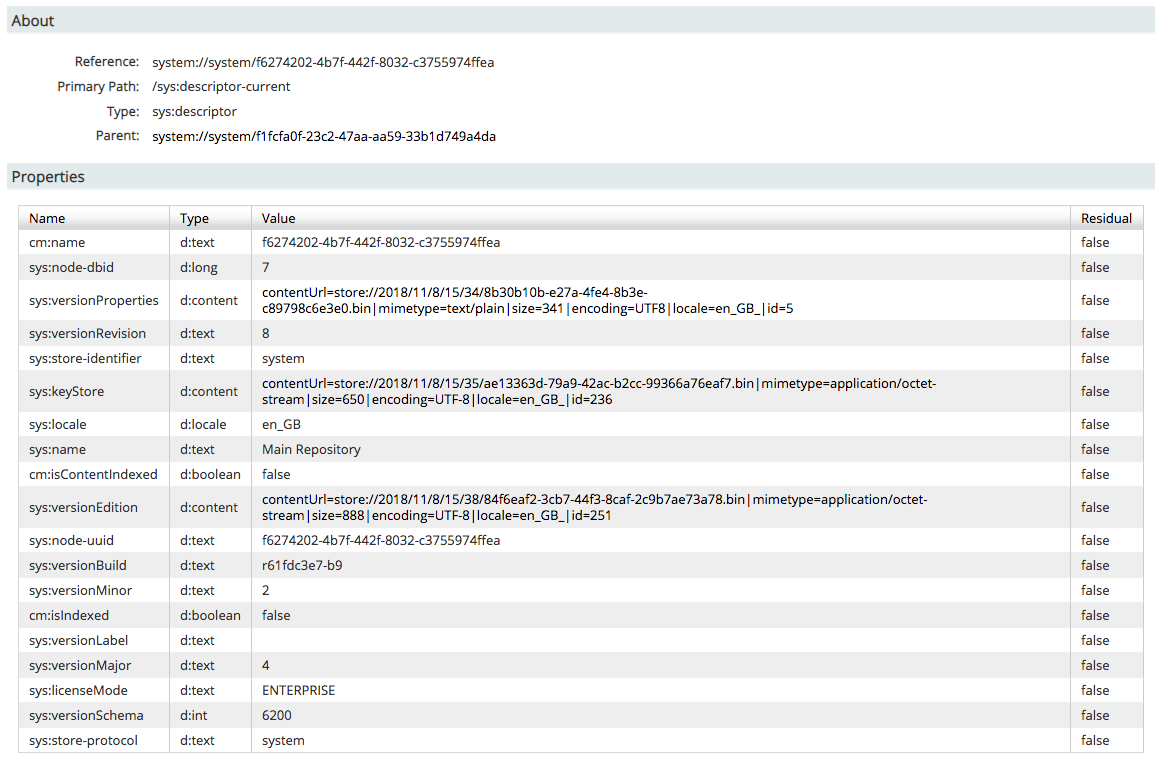Click the About section heading

(33, 21)
